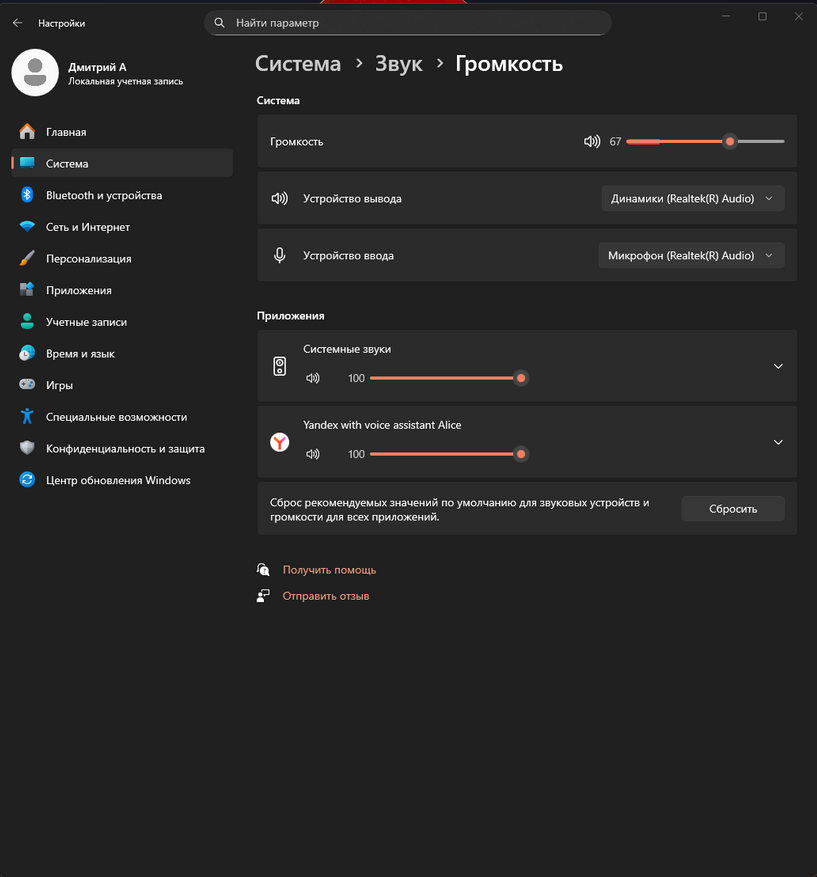
Task: Click the back arrow in the title bar
Action: tap(17, 22)
